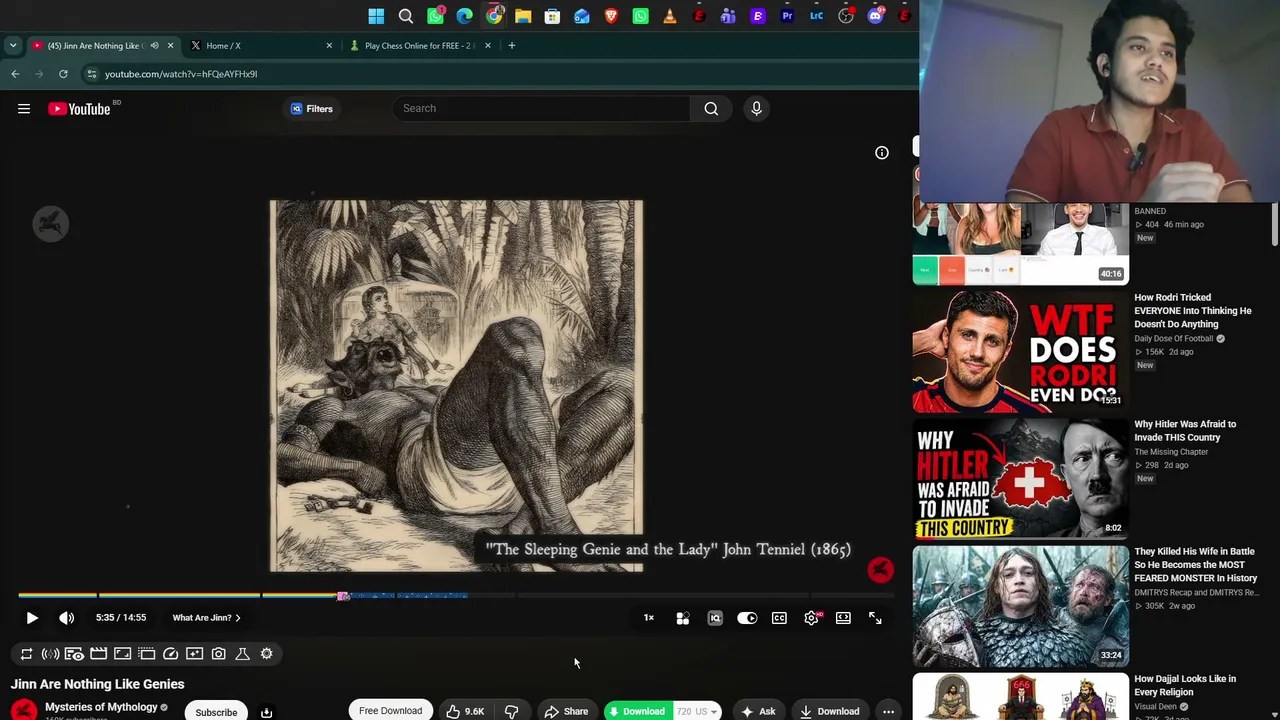
Task: Go to the YouTube home logo
Action: pyautogui.click(x=80, y=109)
